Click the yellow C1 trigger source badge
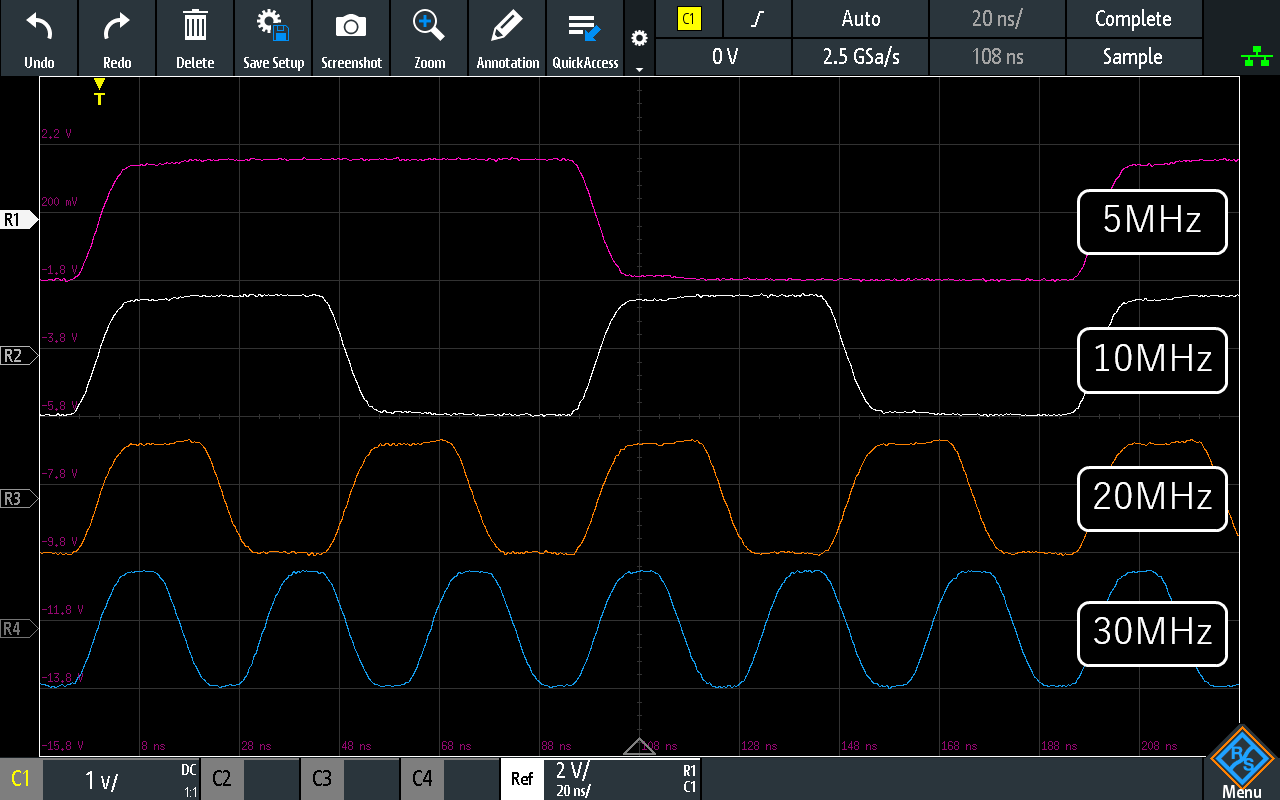 [689, 18]
